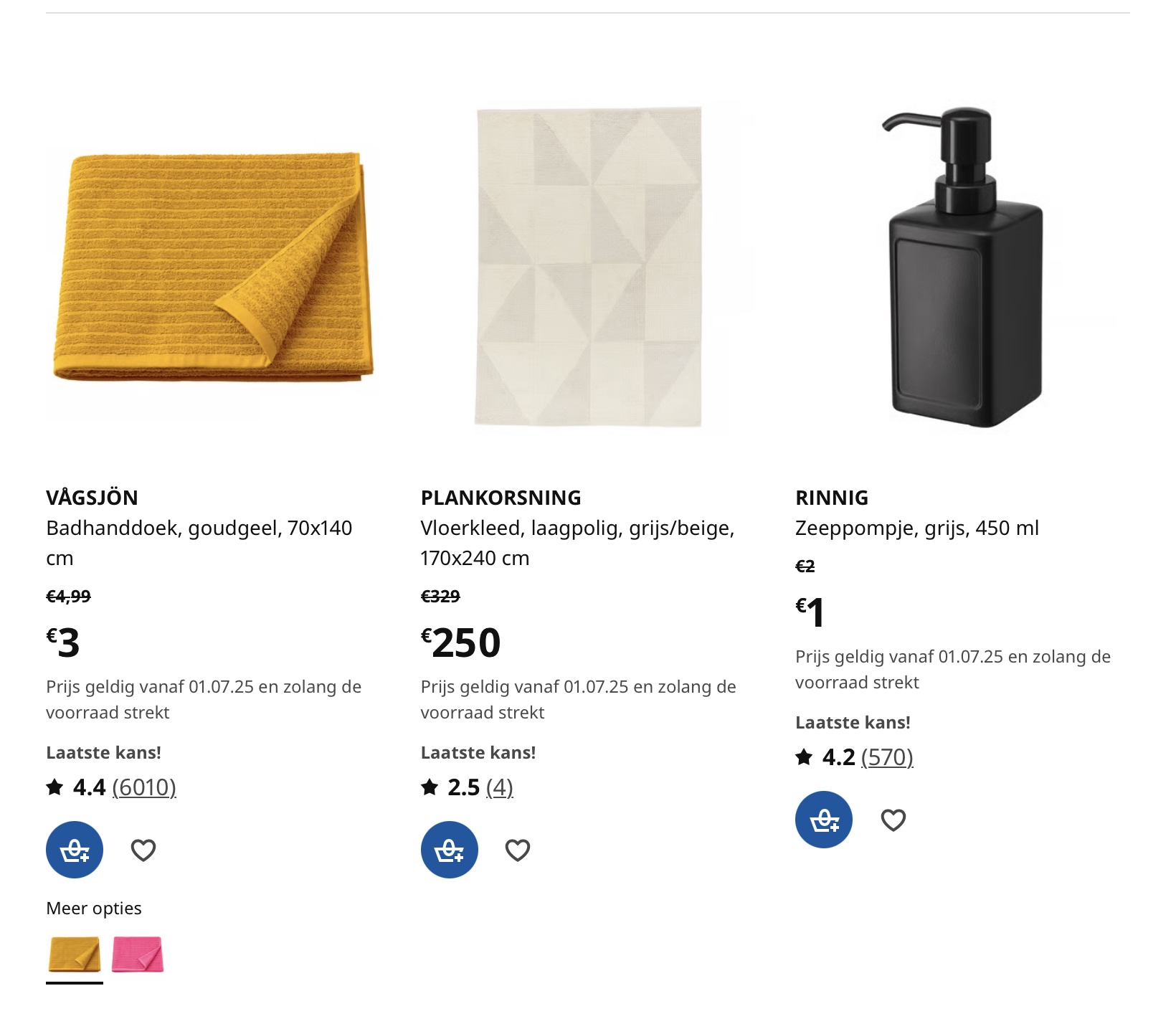Viewport: 1176px width, 1029px height.
Task: Open VÅGSJÖN product title link
Action: coord(93,498)
